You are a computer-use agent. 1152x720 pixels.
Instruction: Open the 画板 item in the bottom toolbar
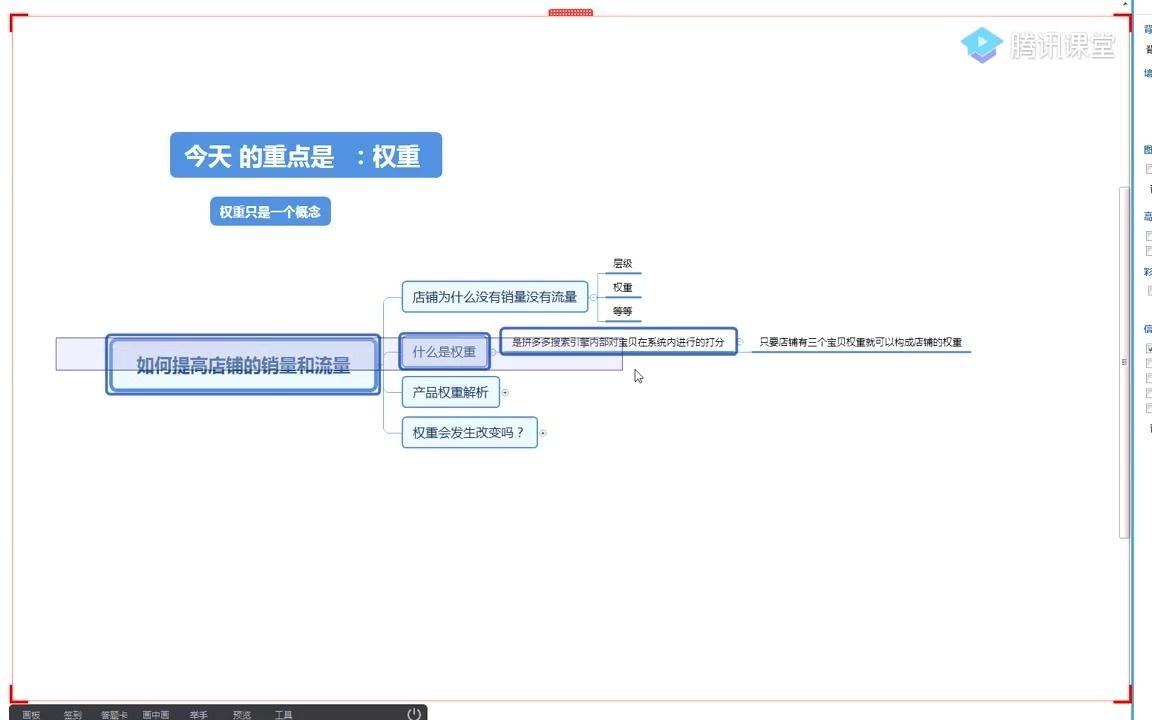[x=31, y=715]
